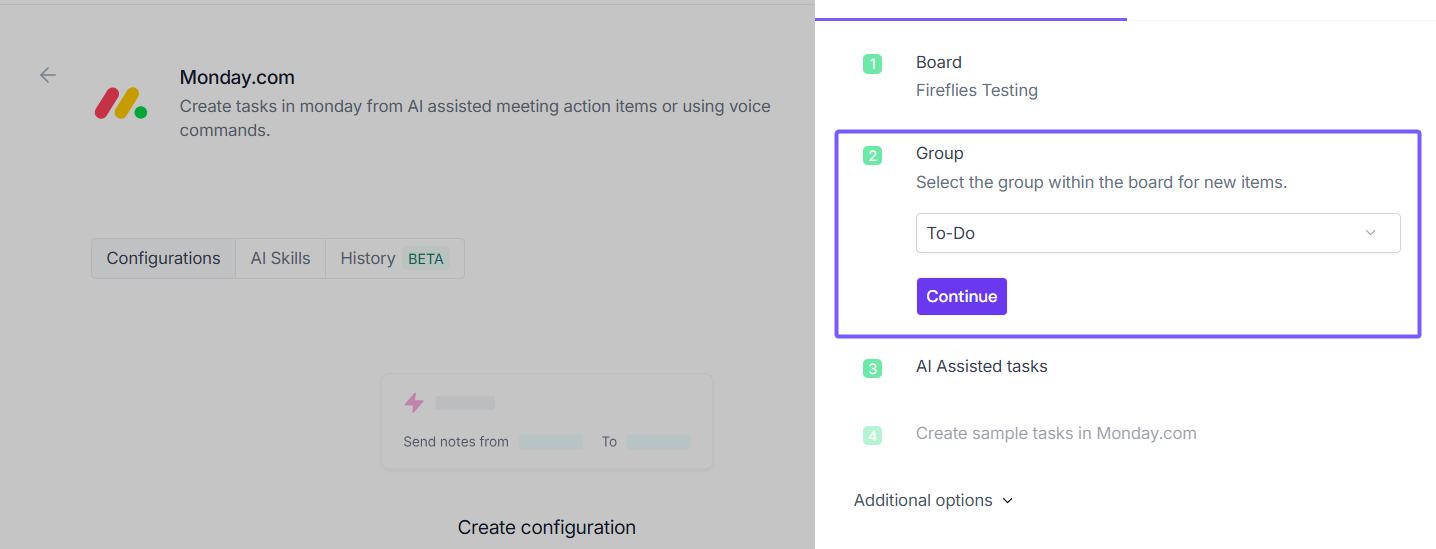Expand Additional options

[x=933, y=500]
